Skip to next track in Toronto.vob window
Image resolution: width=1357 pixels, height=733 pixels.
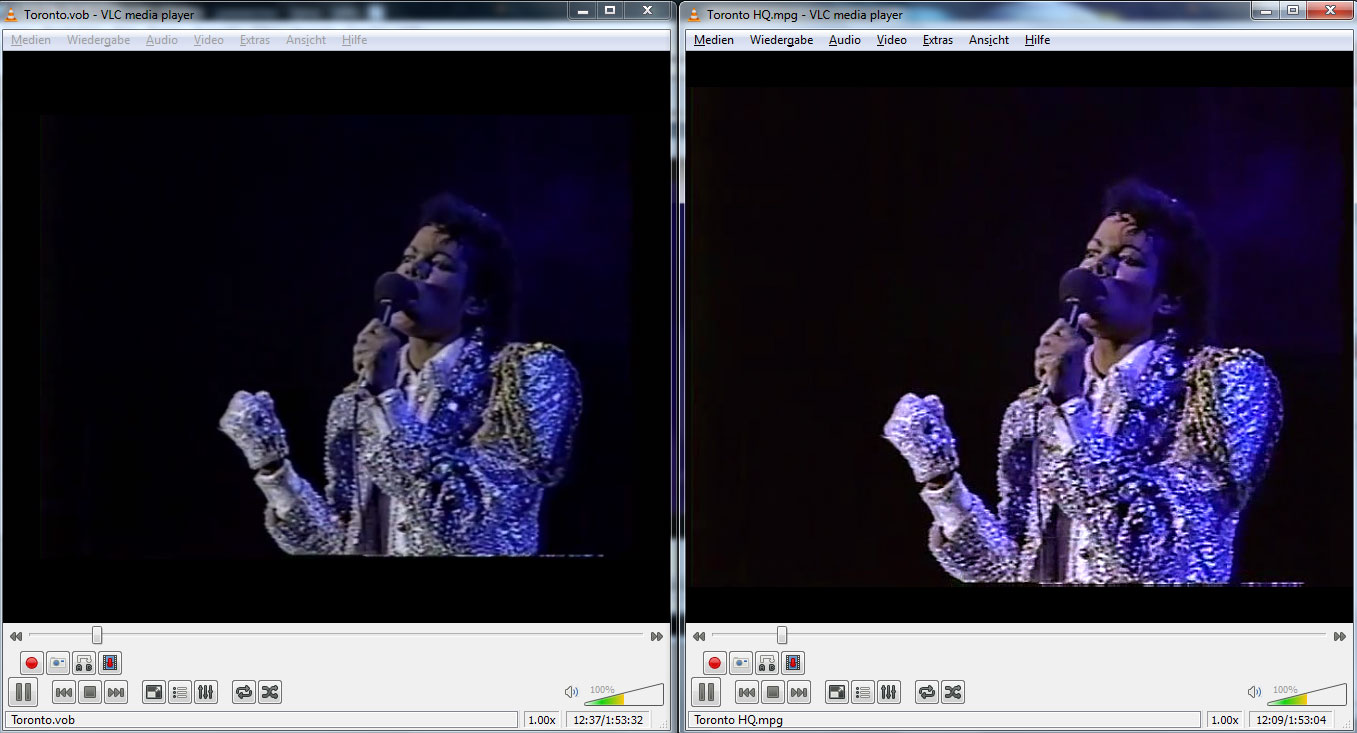[x=116, y=692]
